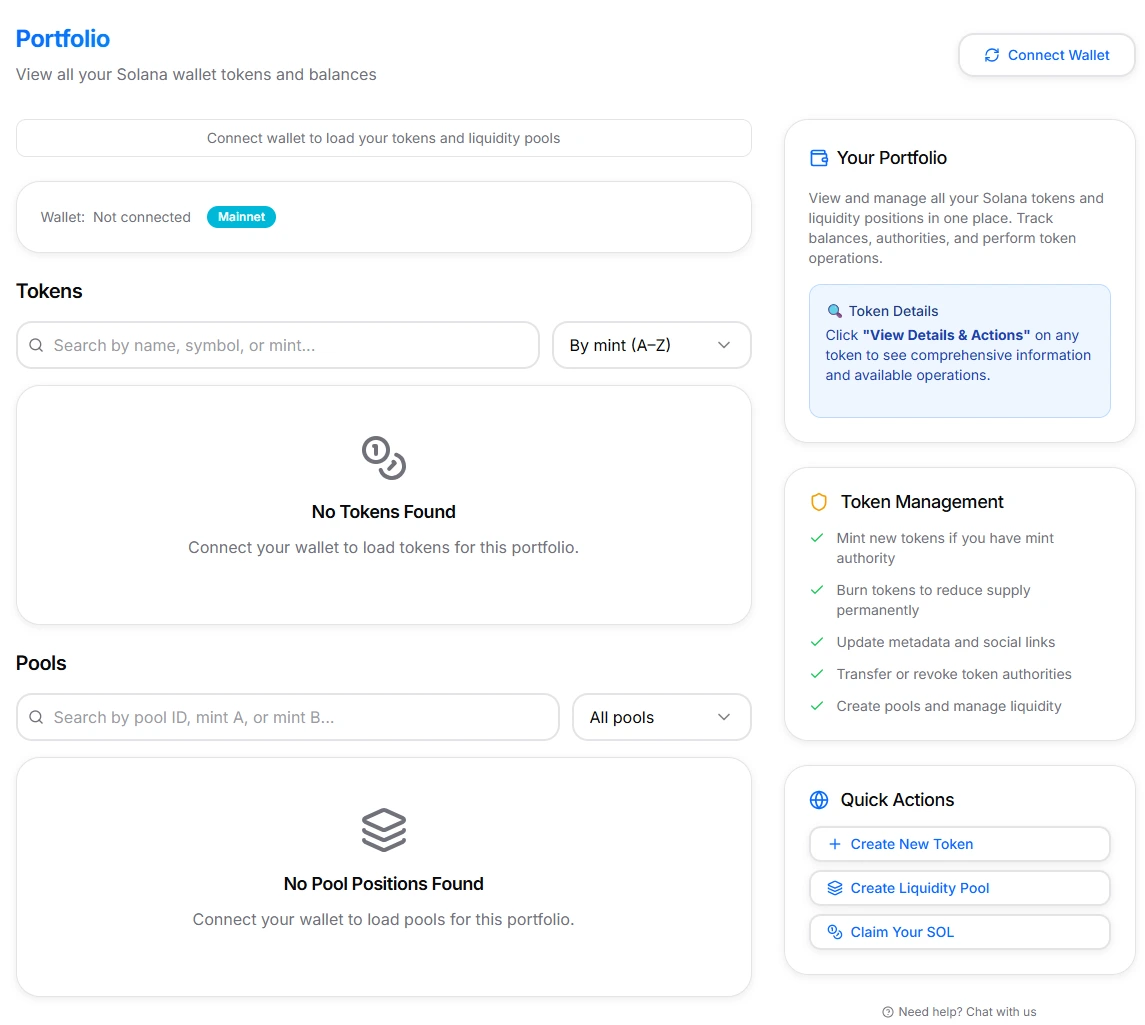Click the magnifier icon beside "Token Details"
Screen dimensions: 1145x1025
pyautogui.click(x=835, y=310)
